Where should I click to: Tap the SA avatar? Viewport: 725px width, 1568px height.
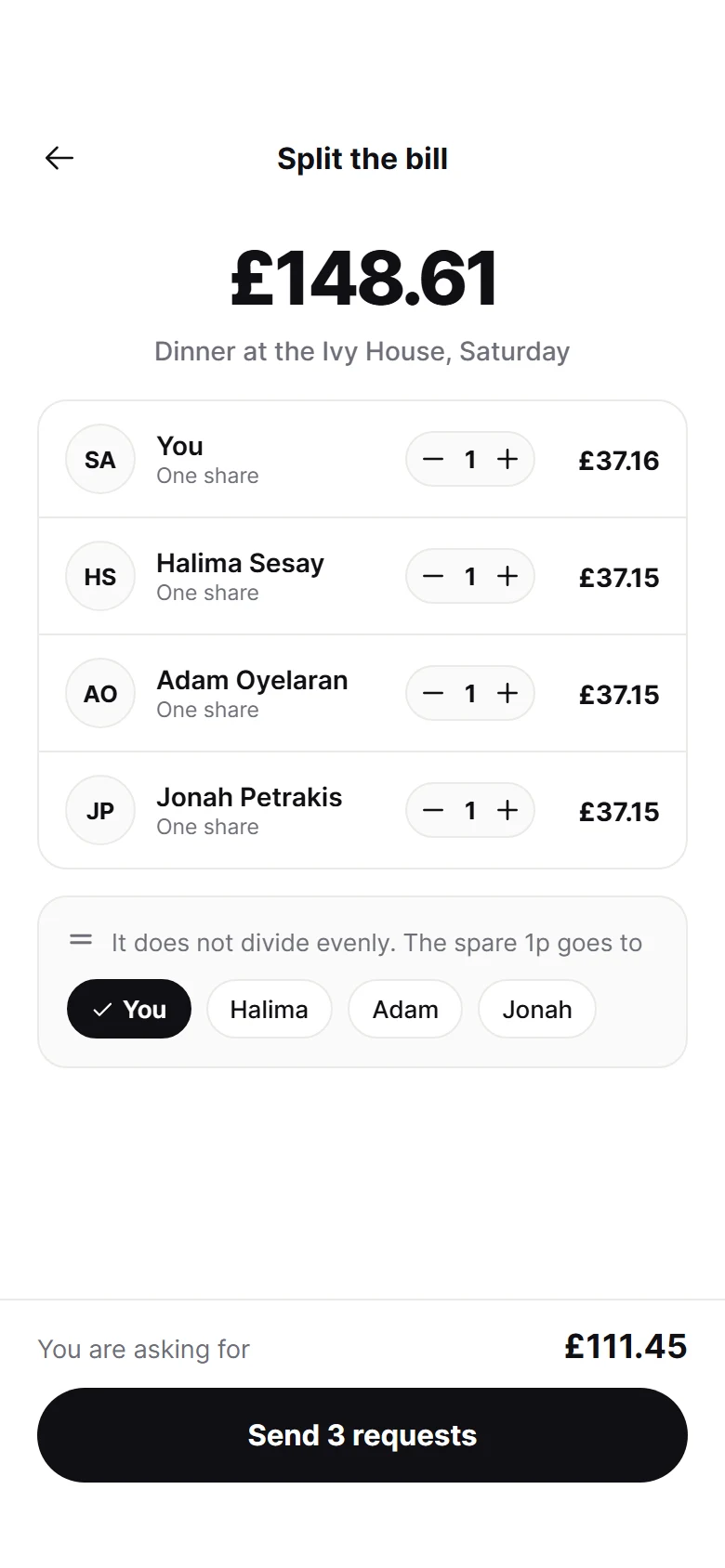(x=100, y=459)
